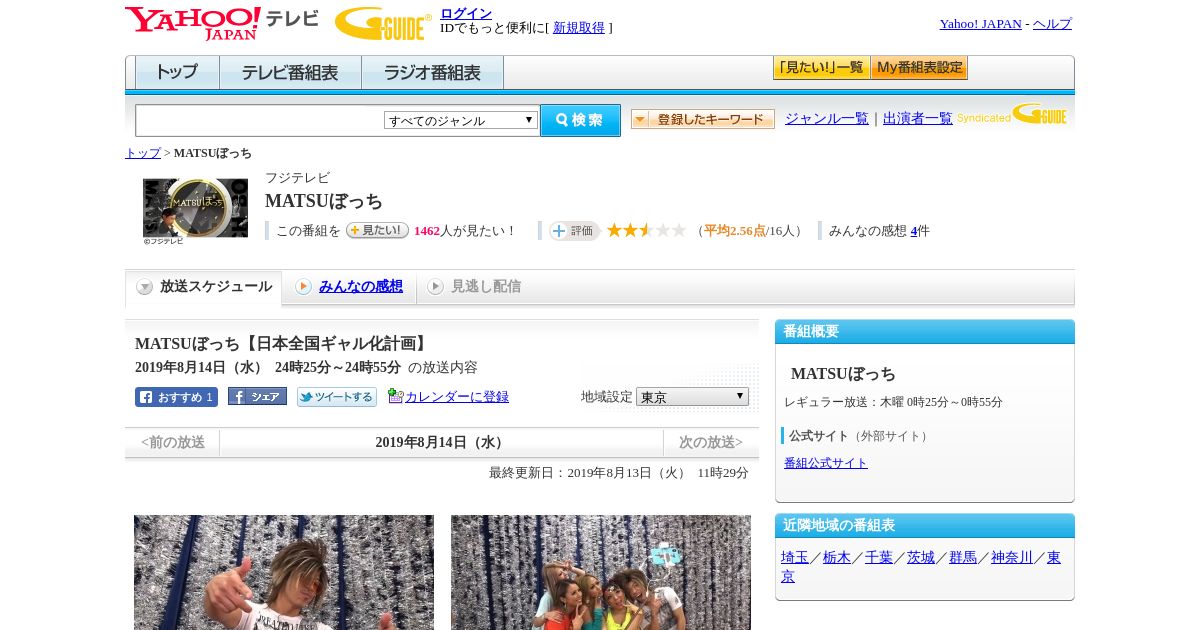Click 2019年8月14日(水) date header text
Screen dimensions: 1200x630
441,442
